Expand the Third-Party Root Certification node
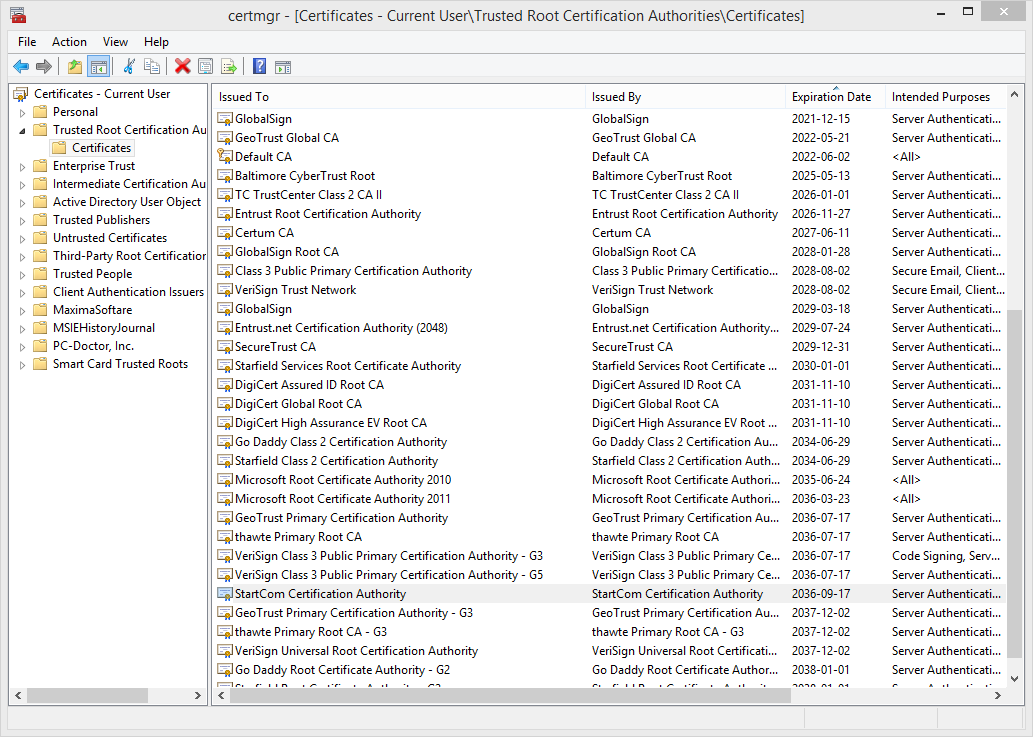The image size is (1033, 737). [x=22, y=256]
